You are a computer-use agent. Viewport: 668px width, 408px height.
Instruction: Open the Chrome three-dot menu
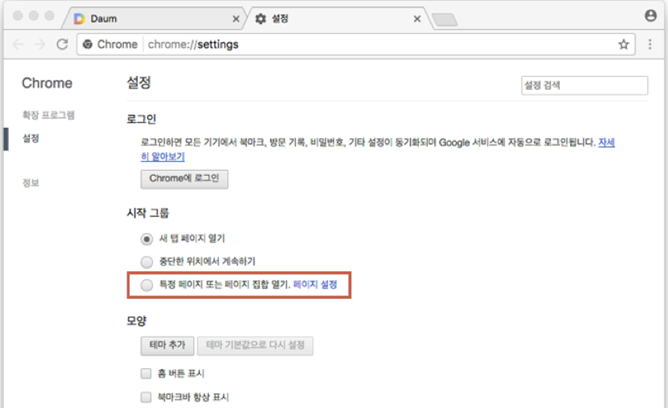pyautogui.click(x=650, y=44)
